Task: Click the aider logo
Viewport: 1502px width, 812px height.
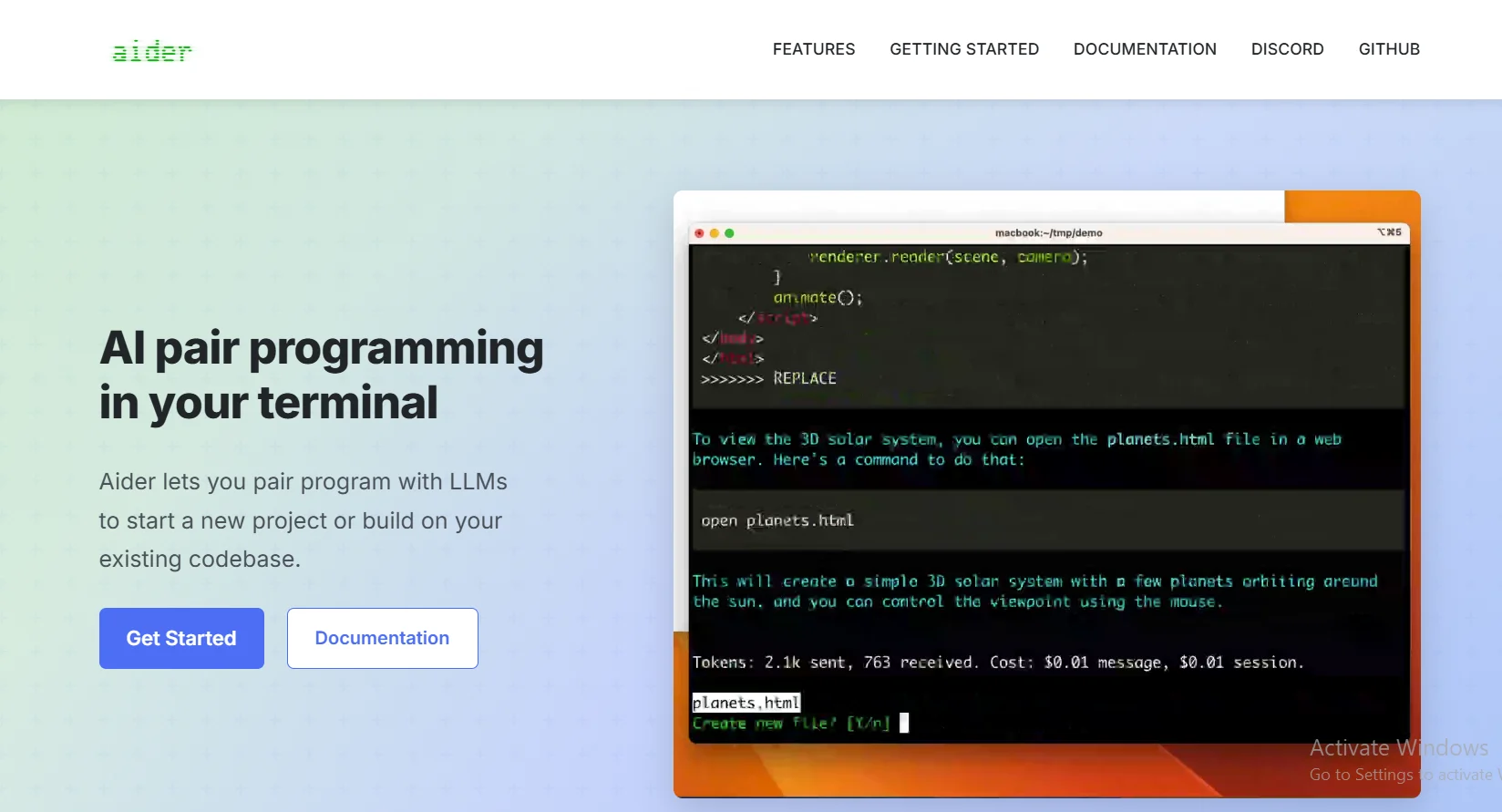Action: 151,51
